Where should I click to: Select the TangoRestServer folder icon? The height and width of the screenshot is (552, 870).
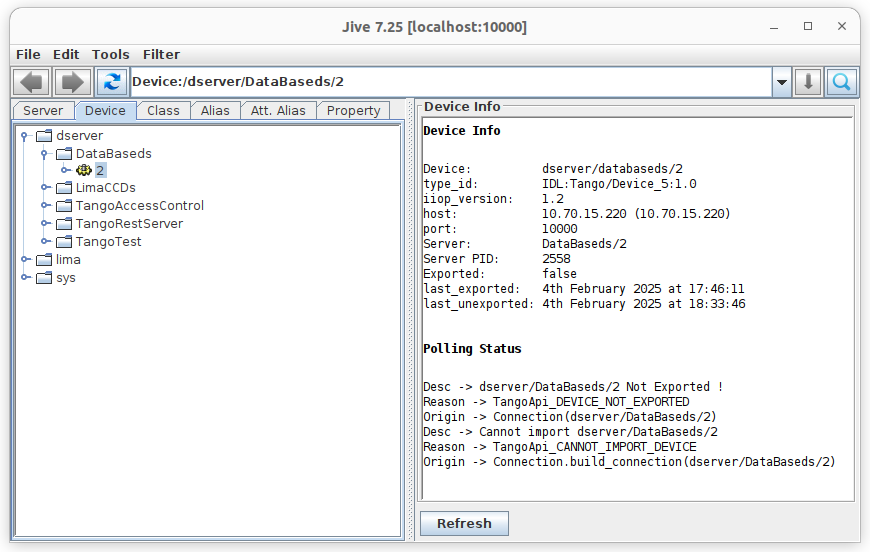pos(64,224)
